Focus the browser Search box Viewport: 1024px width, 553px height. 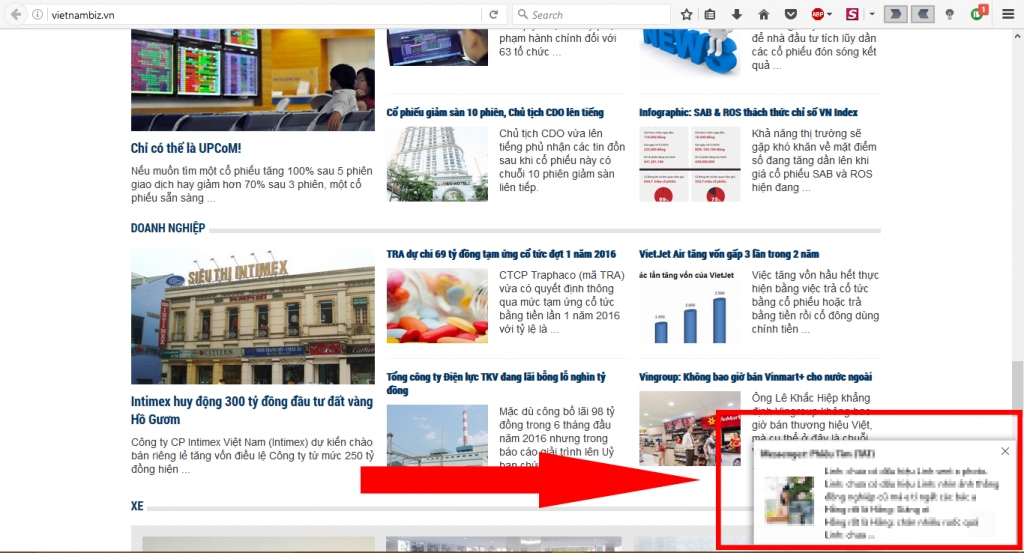click(591, 14)
